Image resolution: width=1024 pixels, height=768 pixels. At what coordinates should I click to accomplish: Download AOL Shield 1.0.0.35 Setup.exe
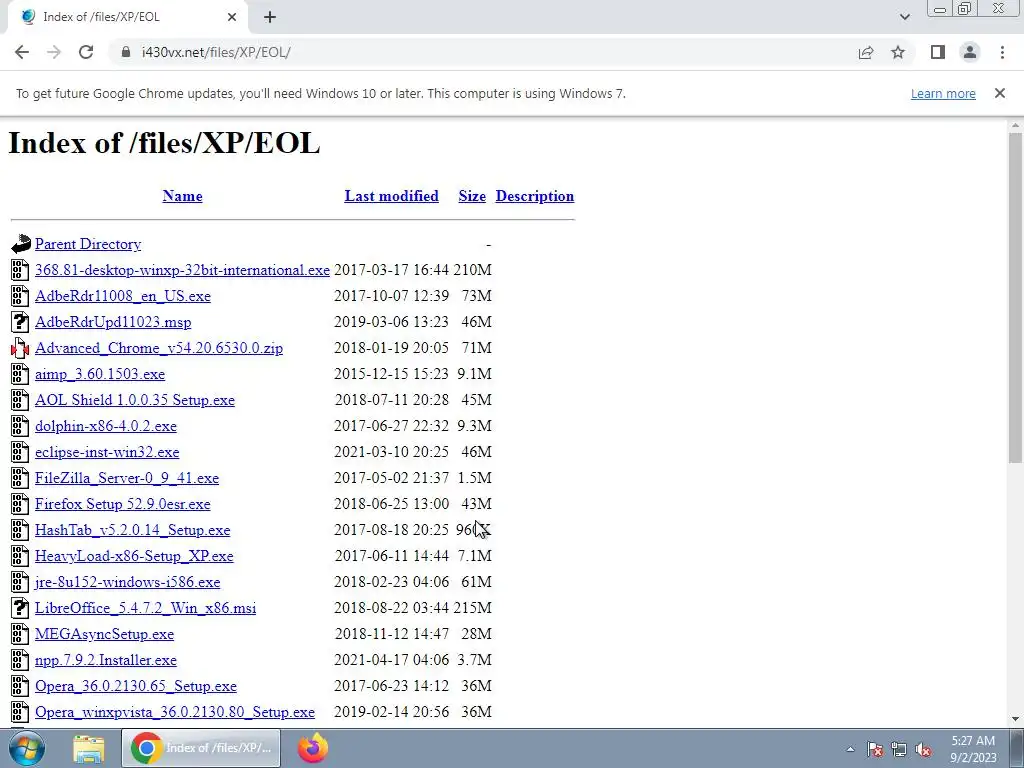coord(135,400)
